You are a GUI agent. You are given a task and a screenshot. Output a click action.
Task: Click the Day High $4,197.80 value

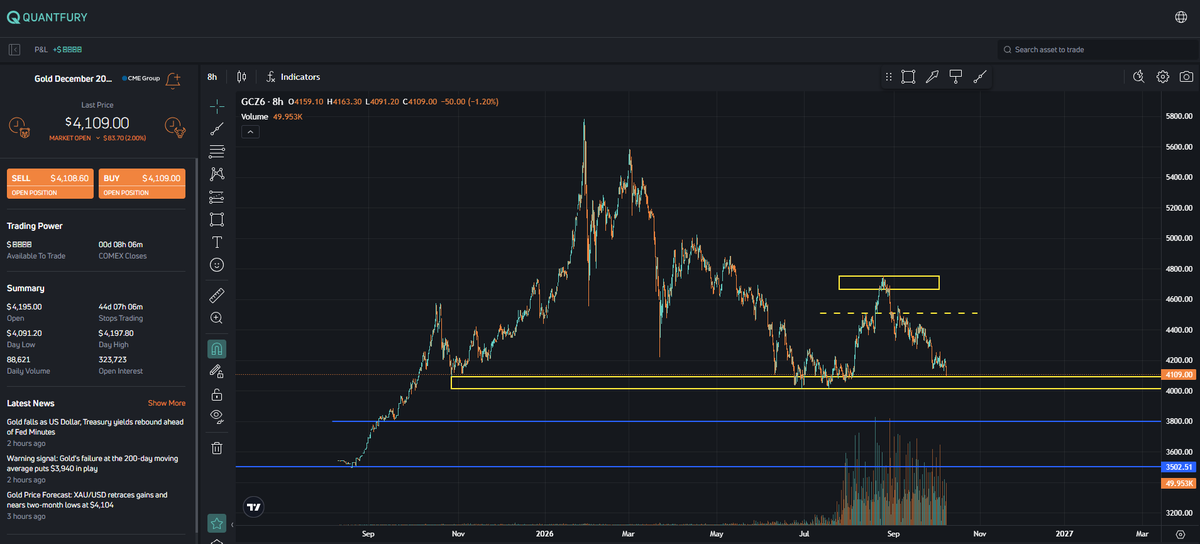click(x=116, y=333)
